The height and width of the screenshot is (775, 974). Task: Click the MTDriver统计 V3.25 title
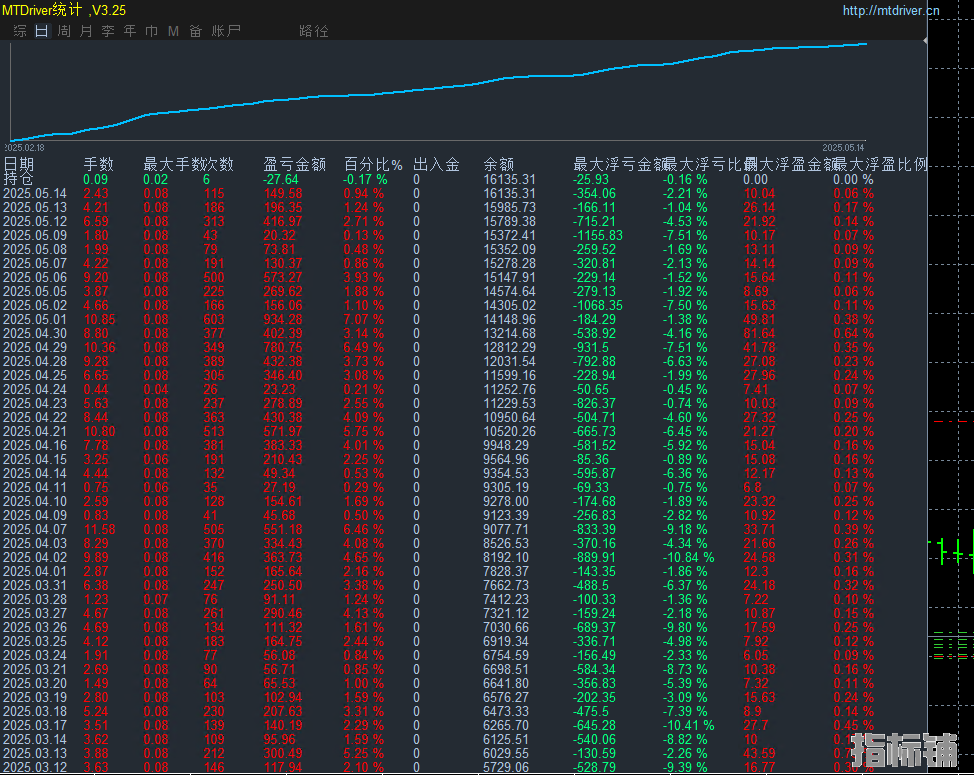64,10
